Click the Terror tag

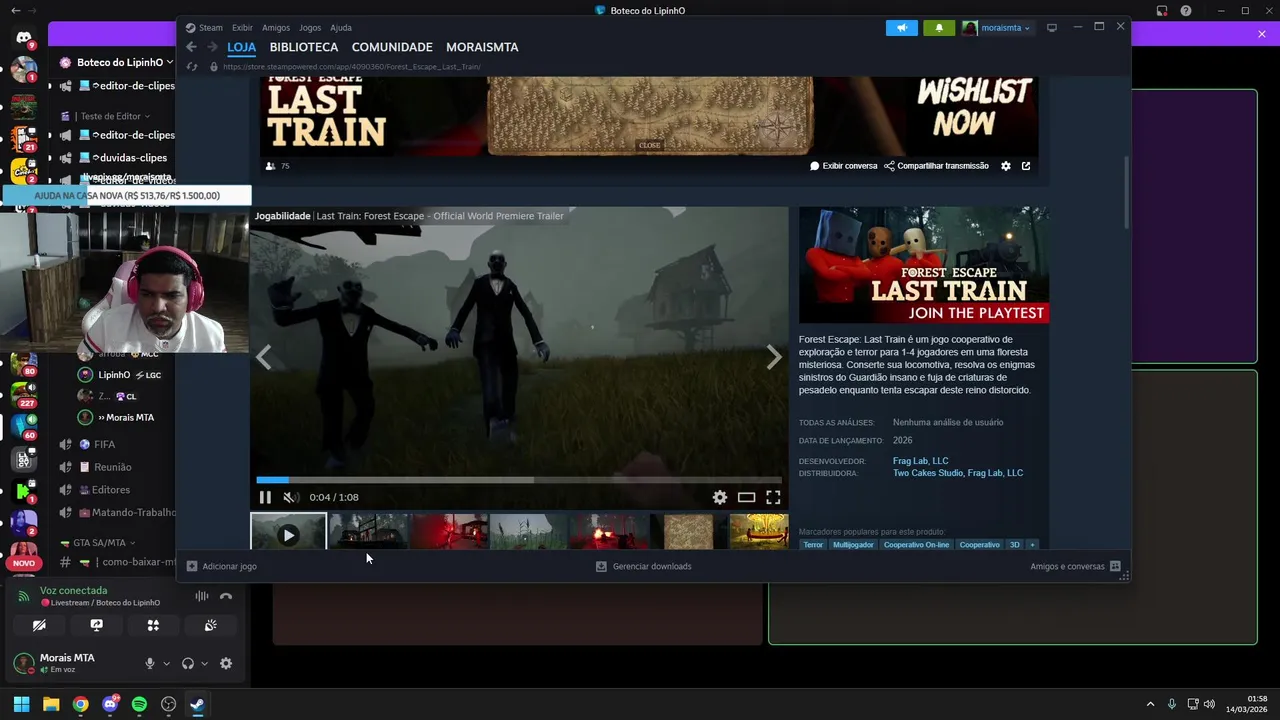tap(813, 545)
